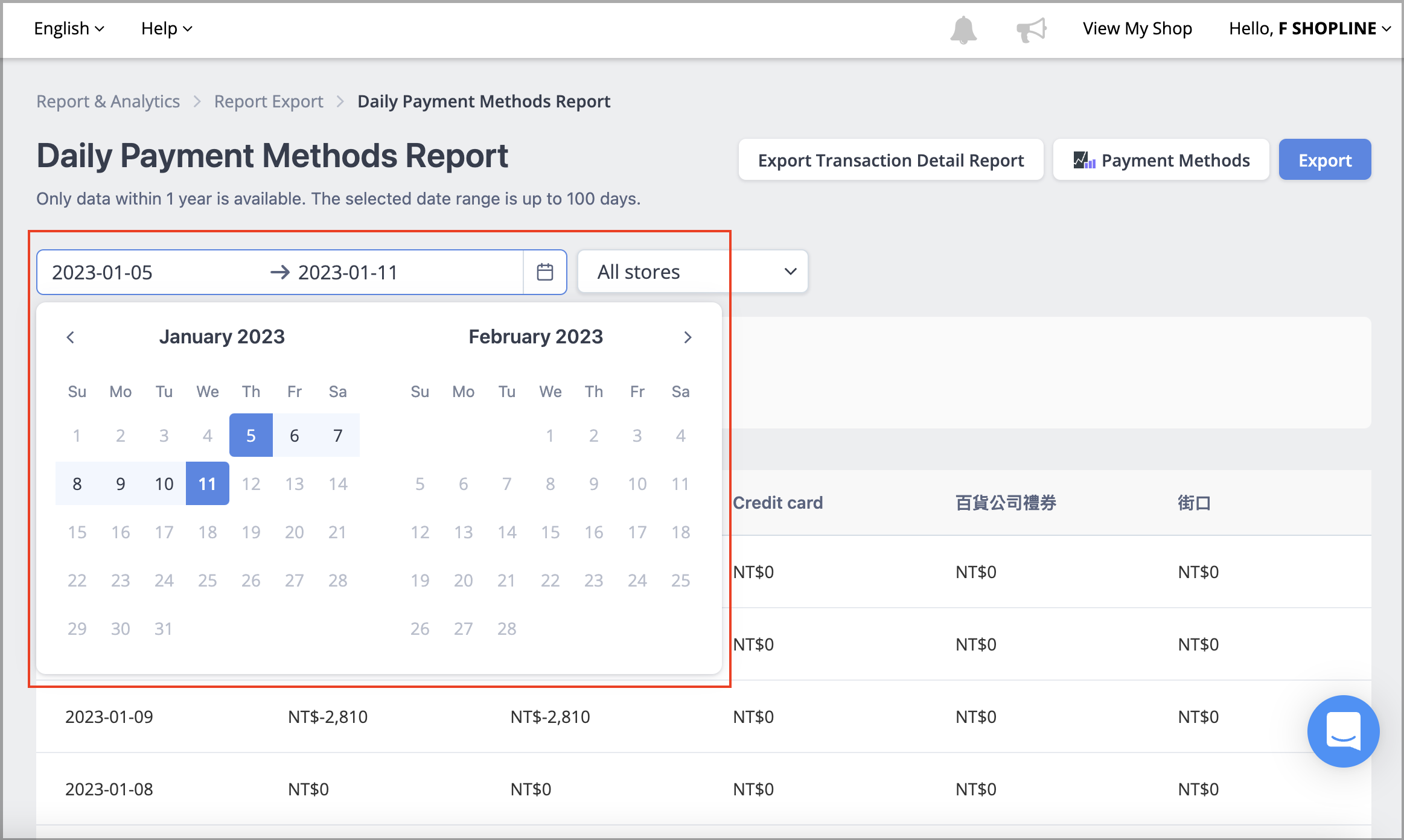Click the blue Export button
1404x840 pixels.
(1325, 159)
